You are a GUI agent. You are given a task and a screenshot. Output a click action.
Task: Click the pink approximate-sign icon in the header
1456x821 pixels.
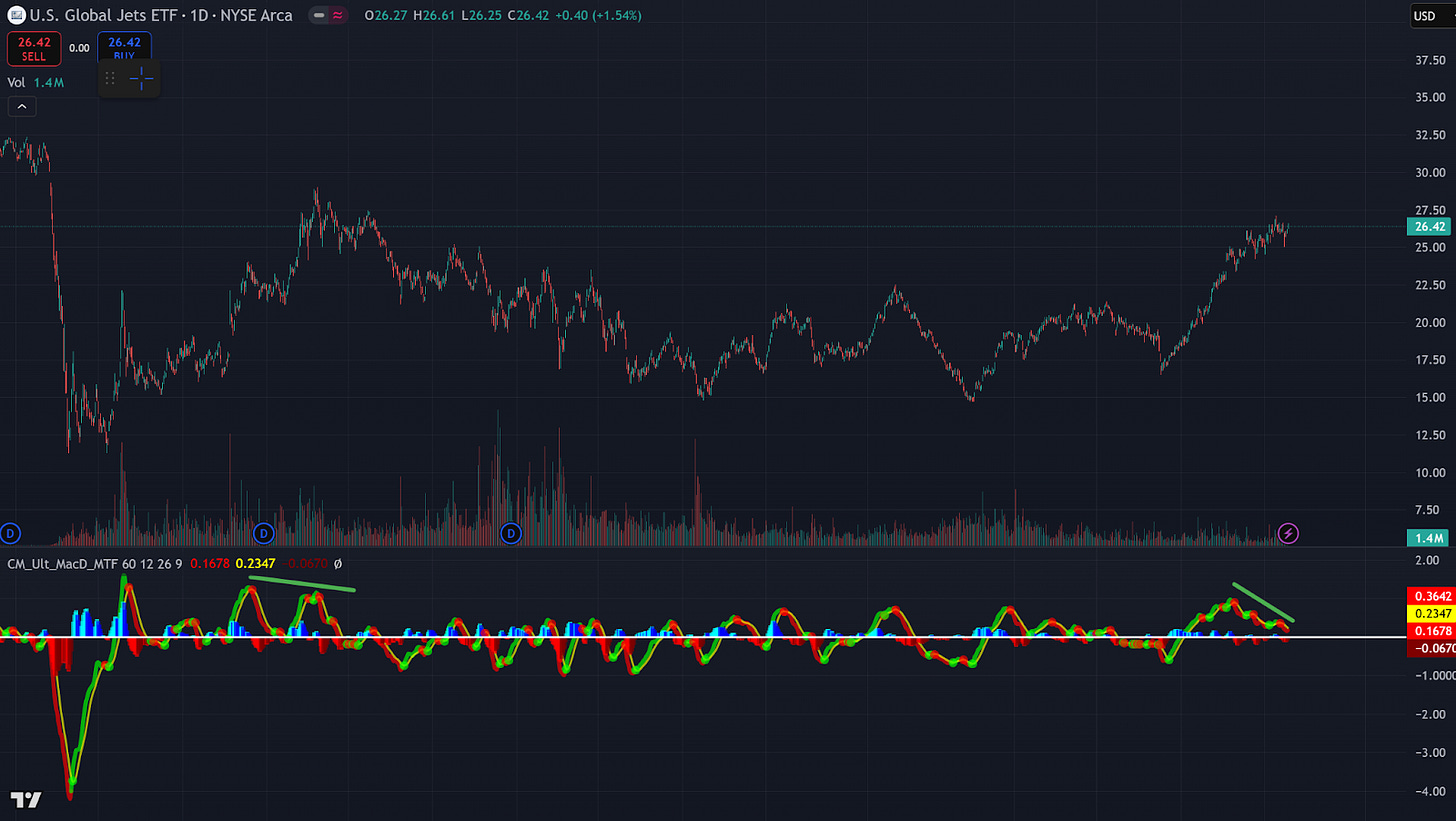coord(338,15)
